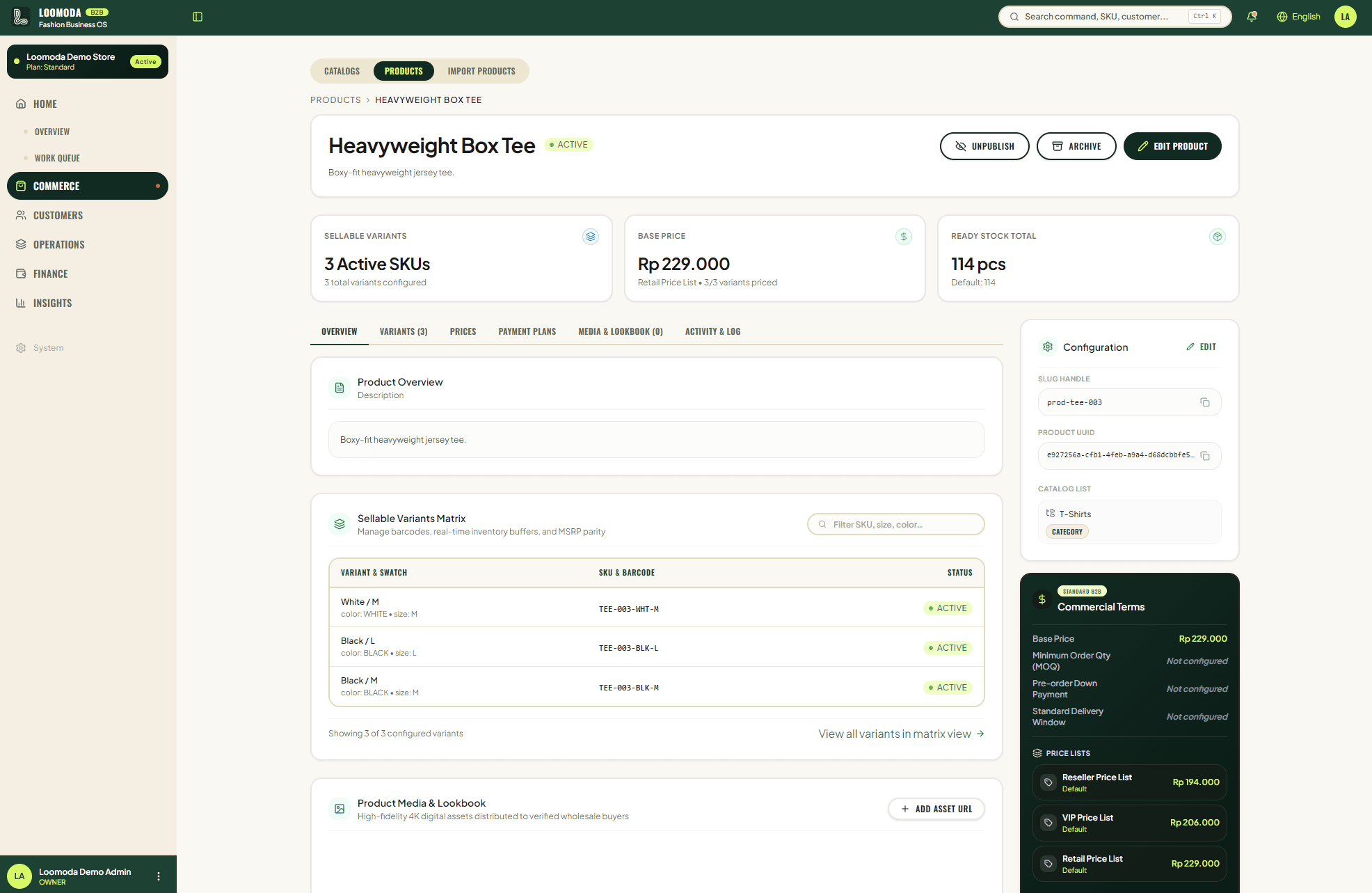Viewport: 1372px width, 893px height.
Task: Expand the Customers sidebar section
Action: 88,215
